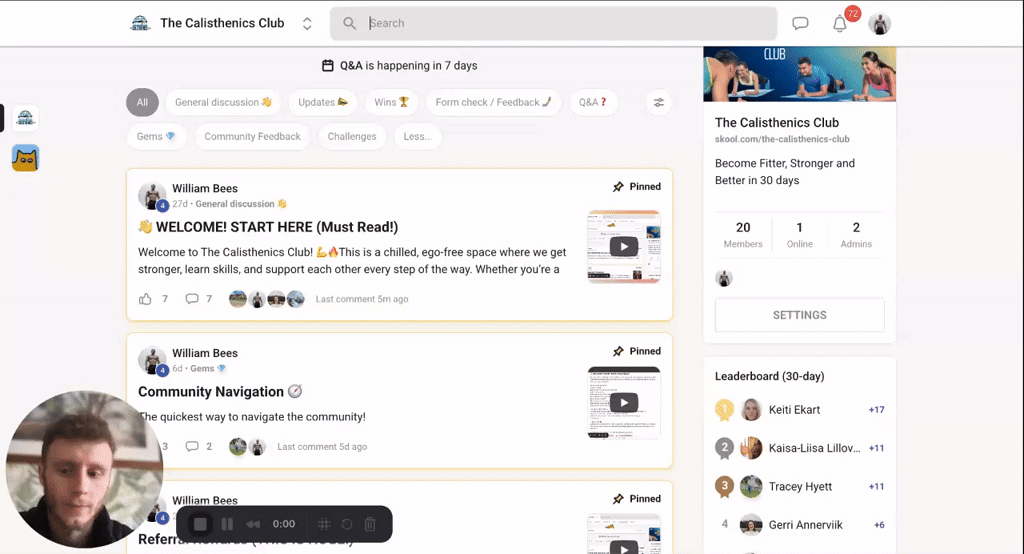This screenshot has width=1024, height=554.
Task: Pause the screen recording
Action: [227, 524]
